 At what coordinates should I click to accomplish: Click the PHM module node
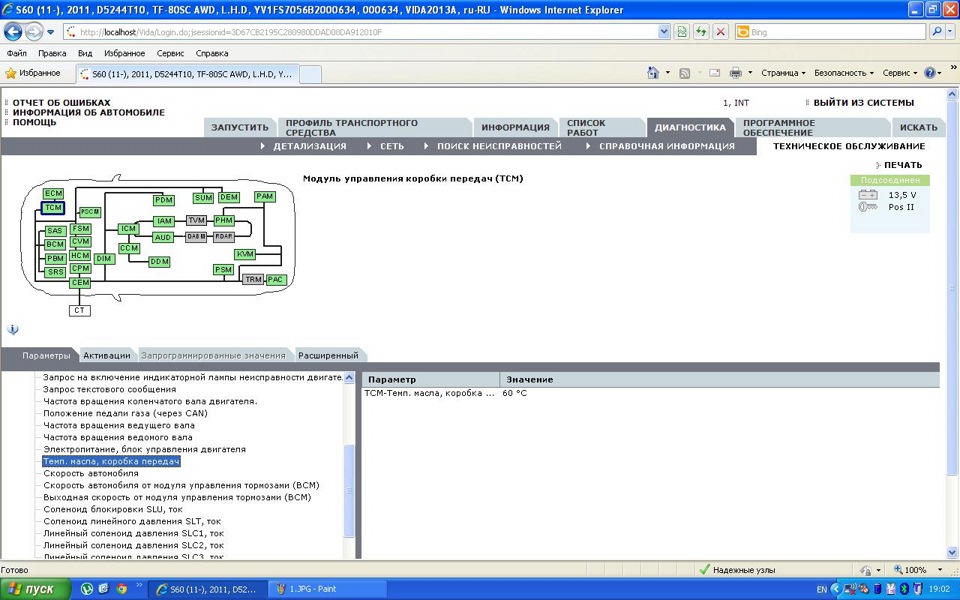[x=224, y=220]
